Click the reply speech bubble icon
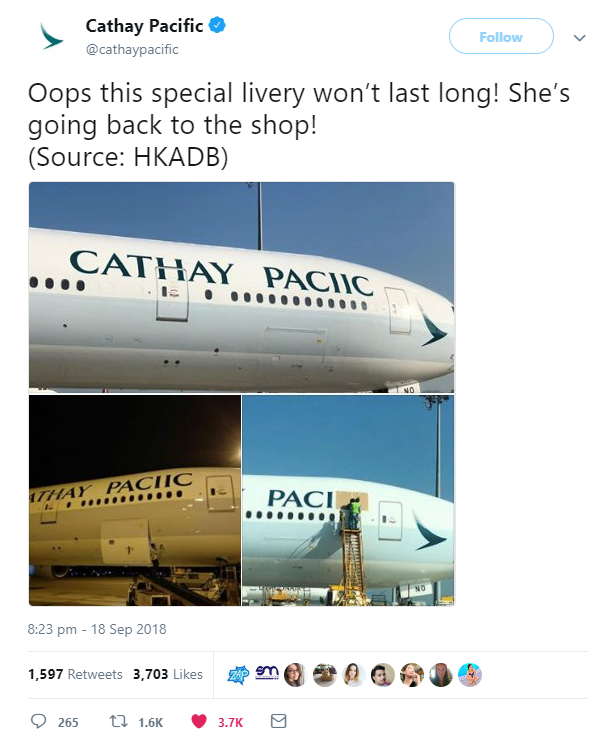This screenshot has width=613, height=745. coord(40,721)
